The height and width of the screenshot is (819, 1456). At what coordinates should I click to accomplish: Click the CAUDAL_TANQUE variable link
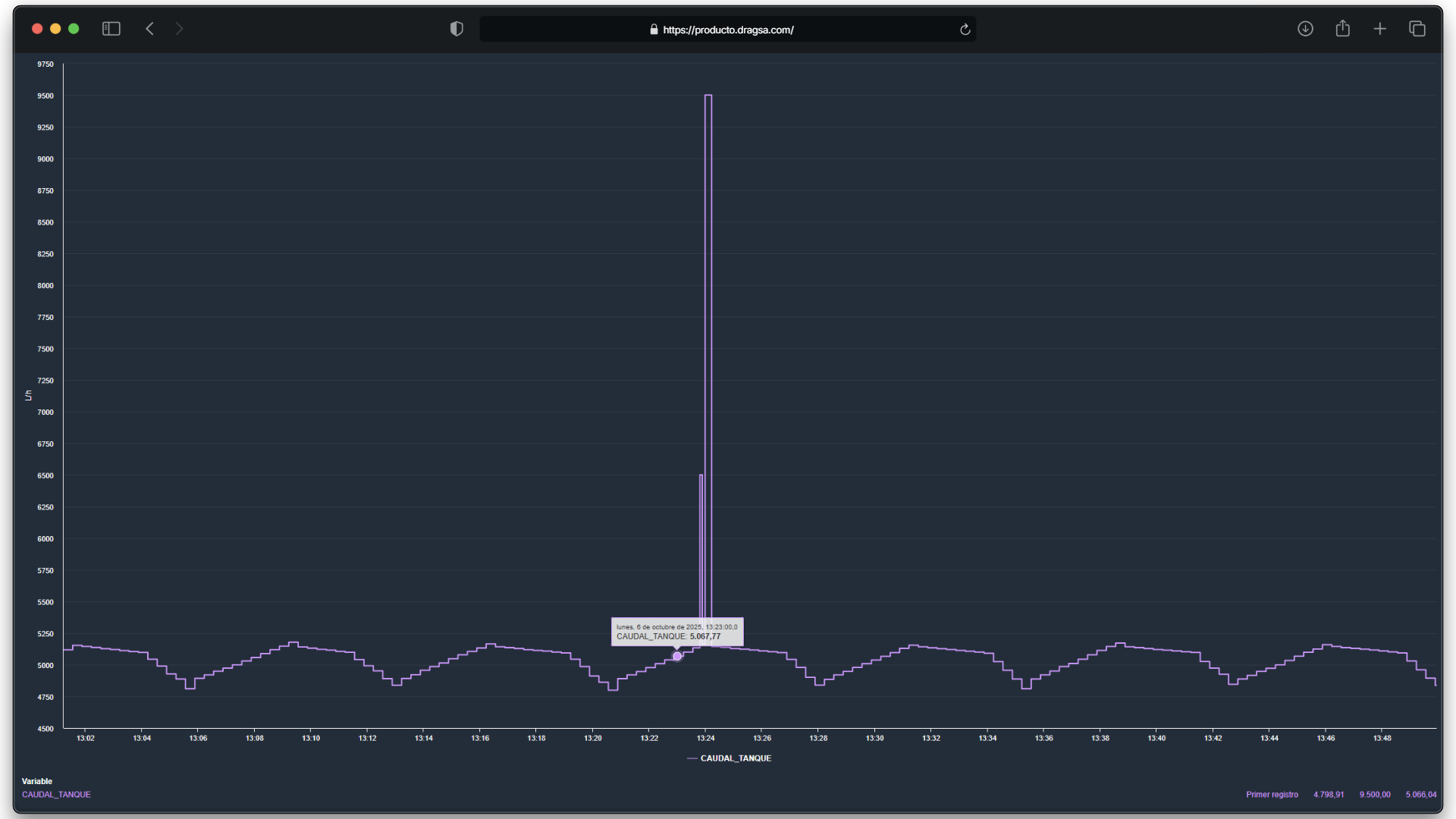pyautogui.click(x=56, y=795)
